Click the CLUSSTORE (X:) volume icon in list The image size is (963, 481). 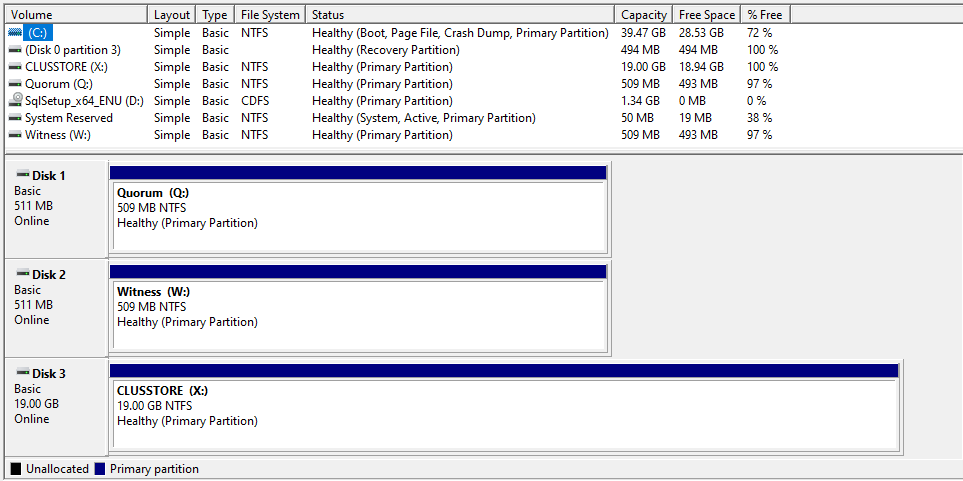15,66
